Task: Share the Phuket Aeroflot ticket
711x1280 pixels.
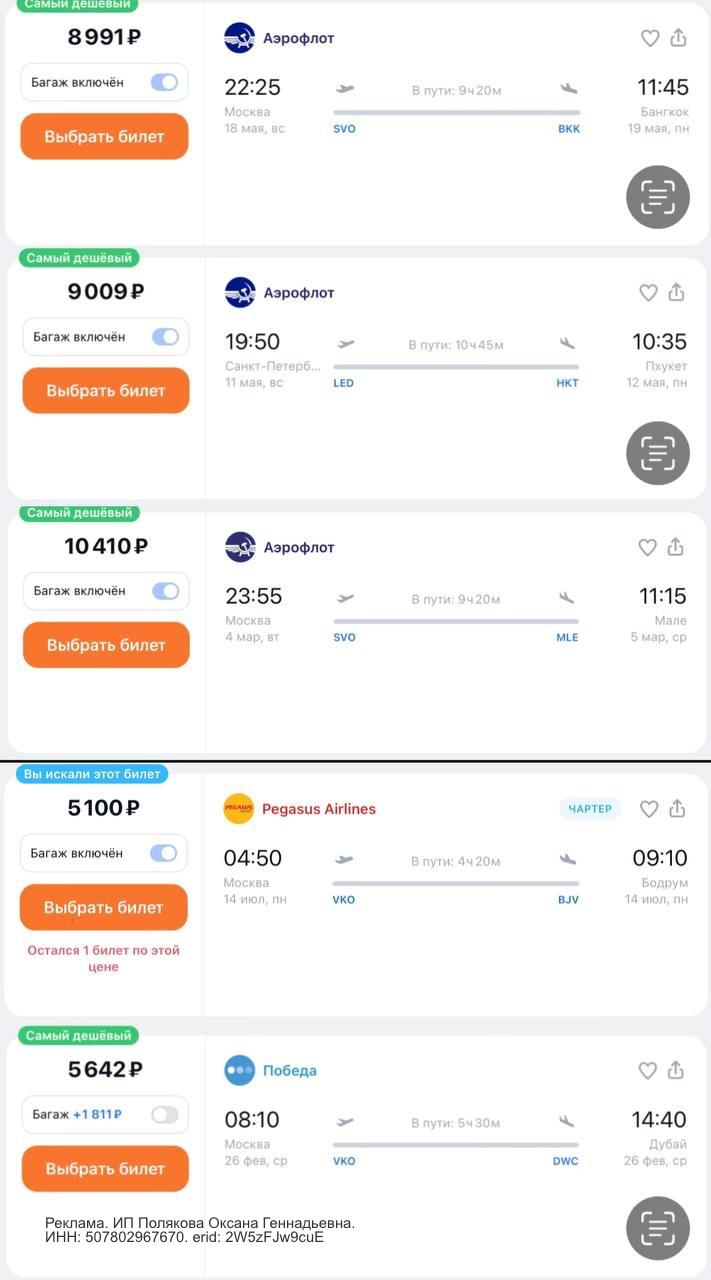Action: 676,291
